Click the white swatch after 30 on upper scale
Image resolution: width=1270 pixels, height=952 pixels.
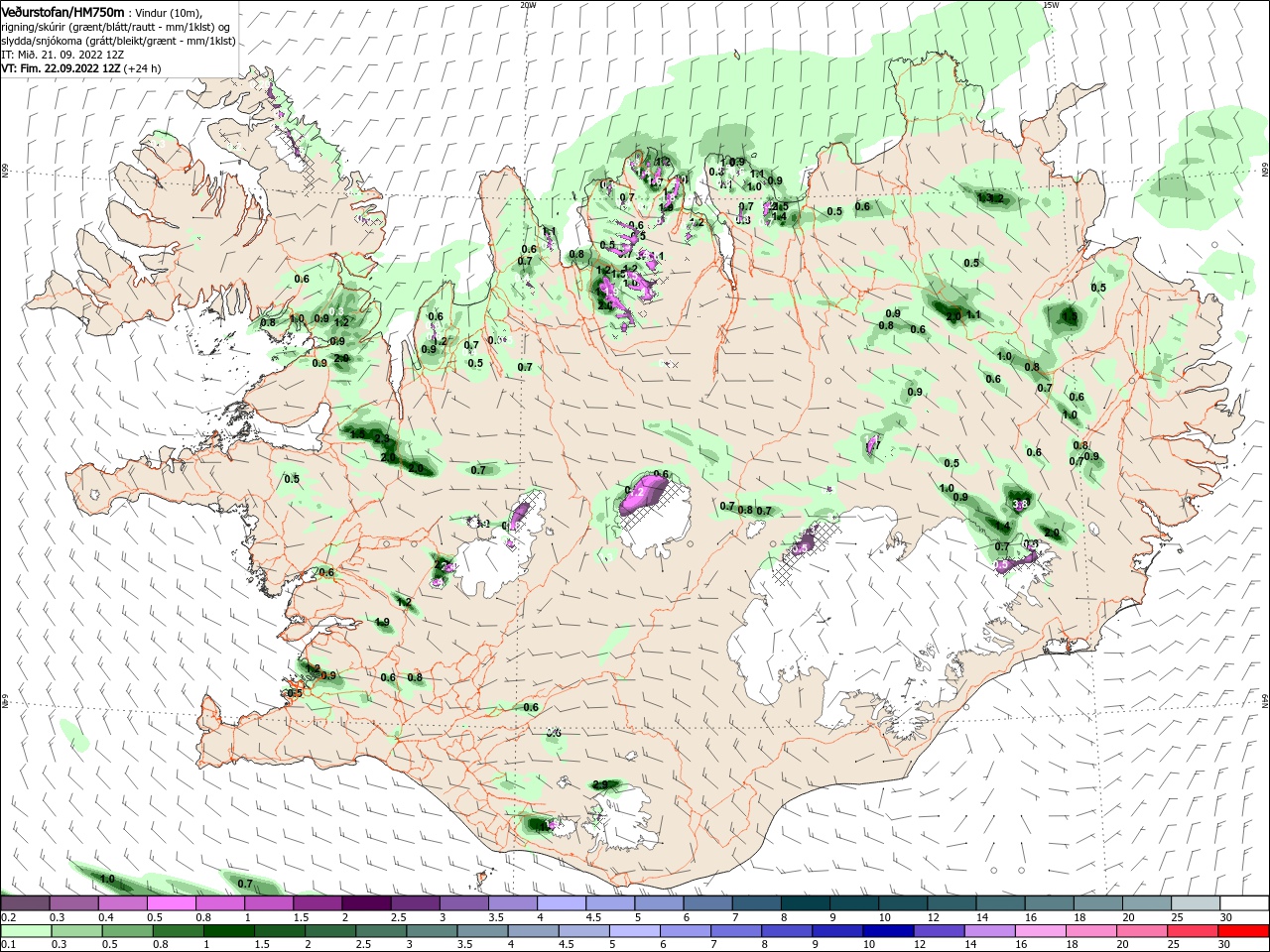1244,903
